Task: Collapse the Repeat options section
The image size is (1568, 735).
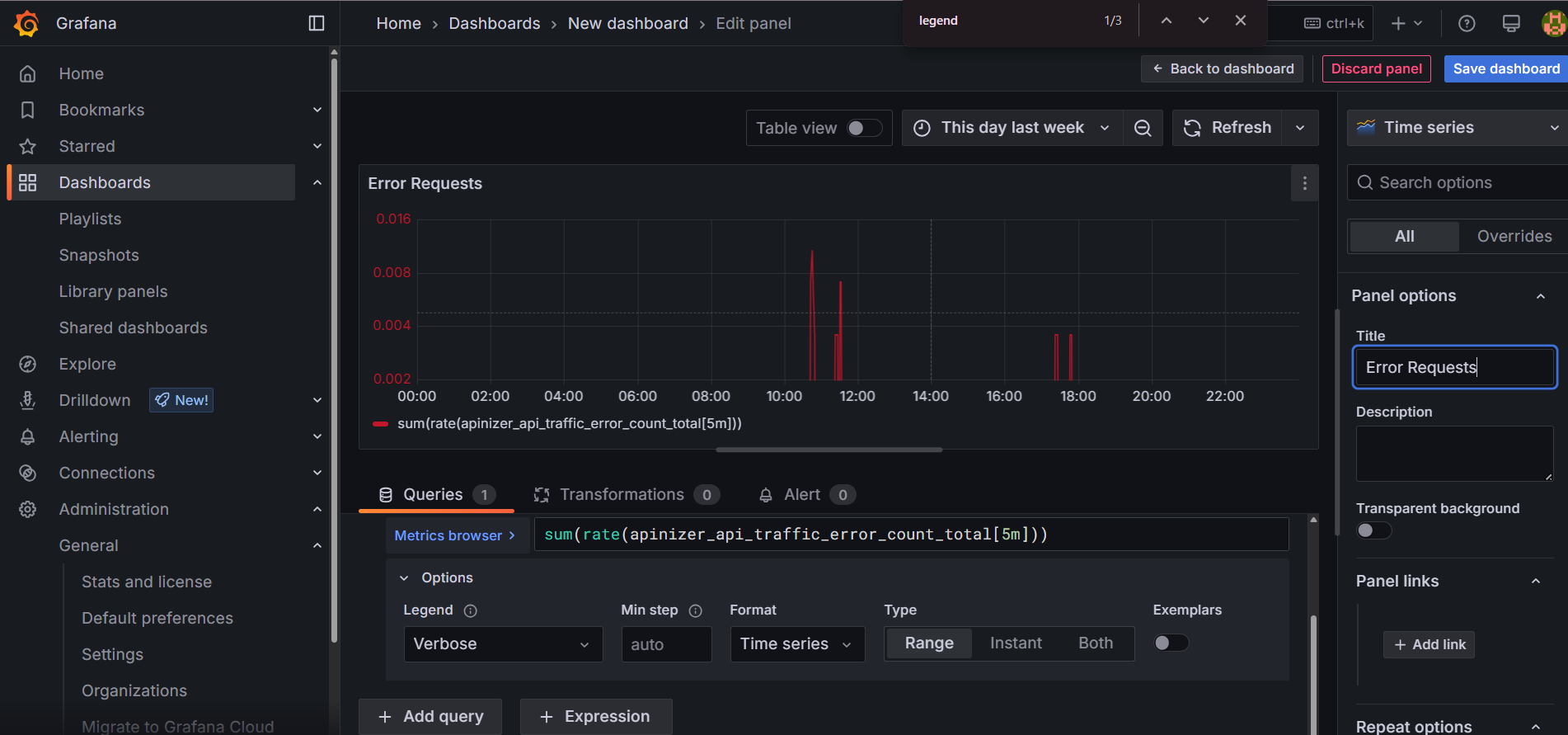Action: point(1535,727)
